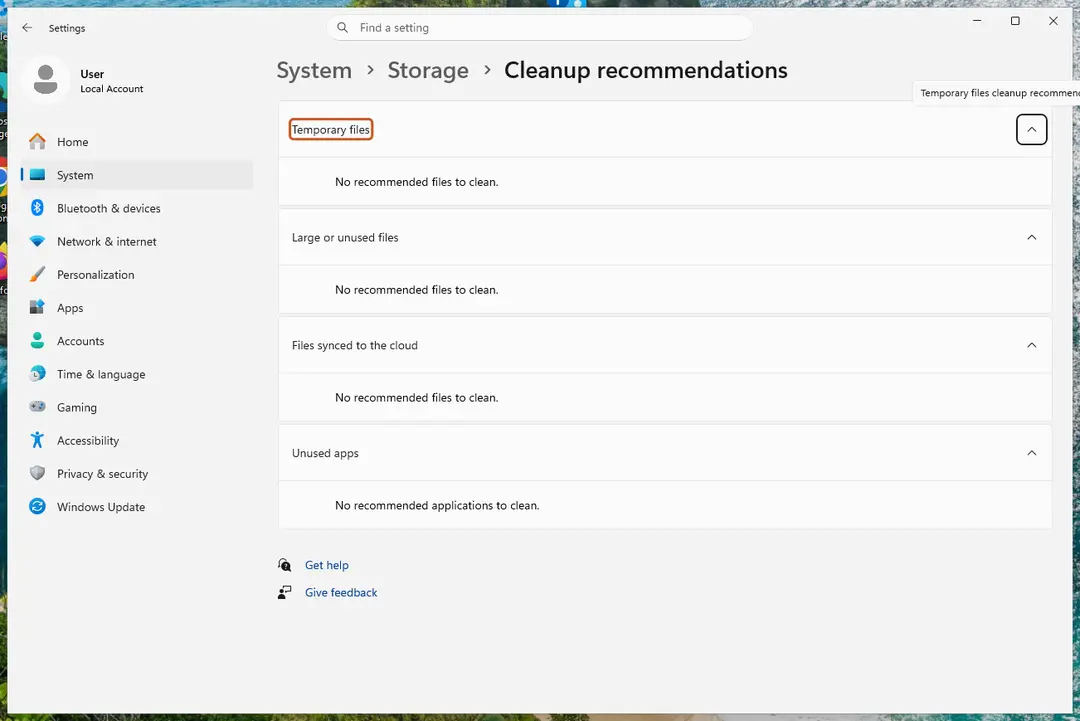Open the Get help link
1080x721 pixels.
tap(326, 565)
